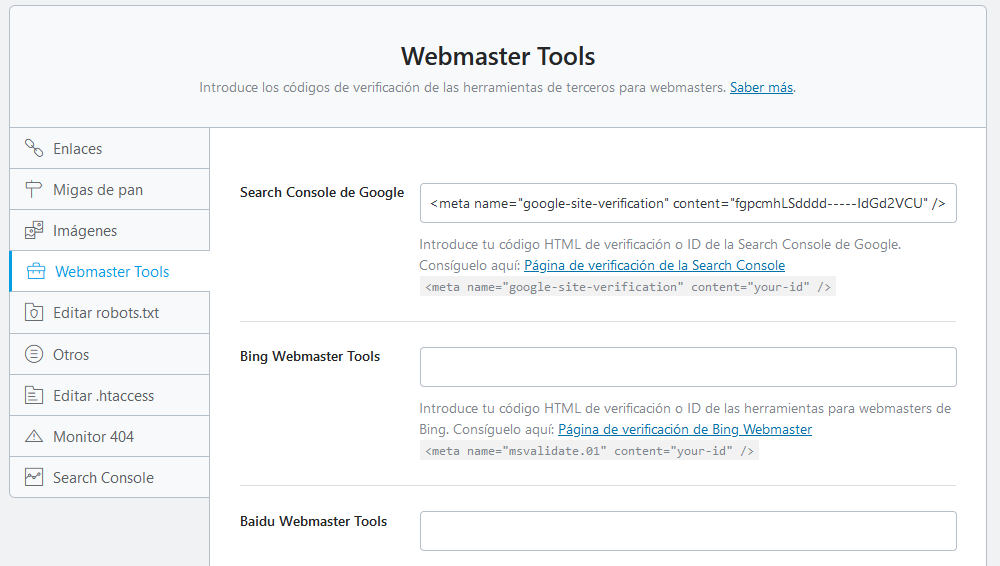1000x566 pixels.
Task: Open the Editar robots.txt tab
Action: coord(110,313)
